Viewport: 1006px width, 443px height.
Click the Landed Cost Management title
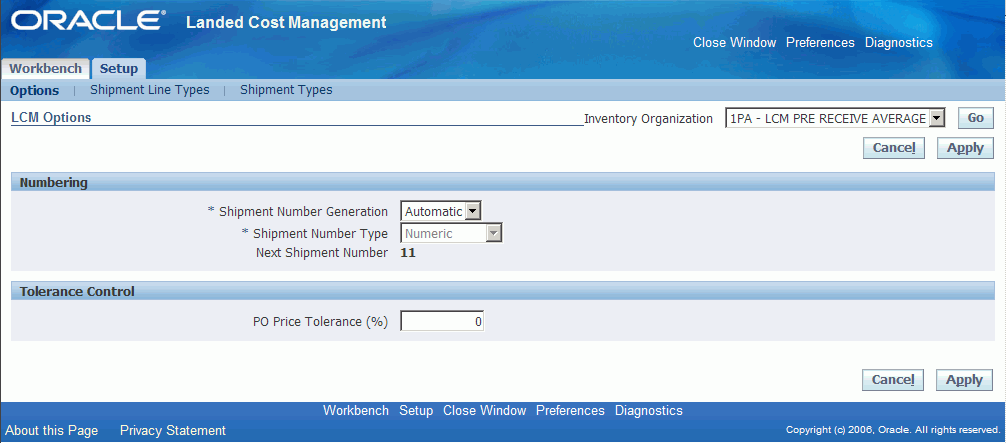coord(286,22)
